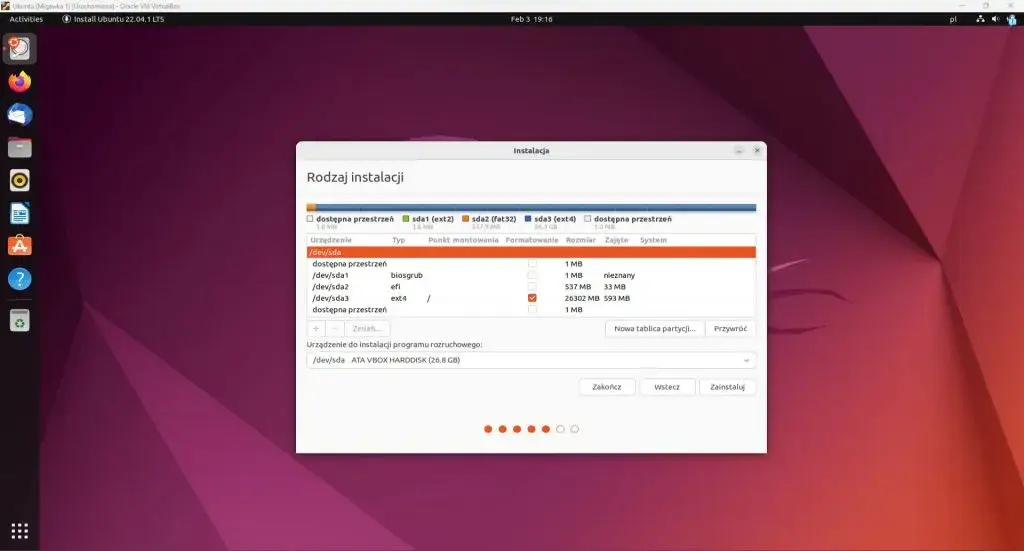
Task: Toggle format checkbox of free space below /dev/sda3
Action: [532, 309]
